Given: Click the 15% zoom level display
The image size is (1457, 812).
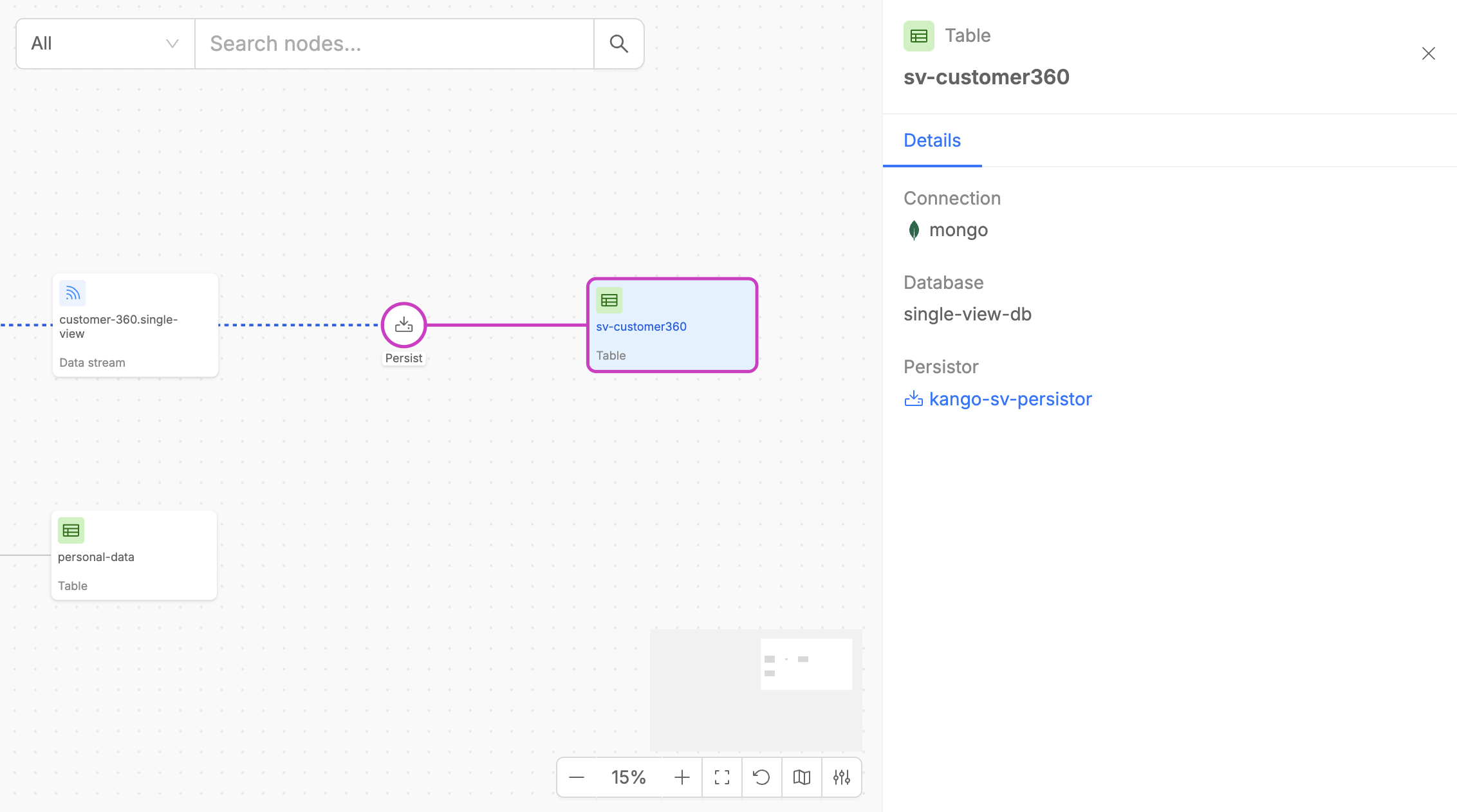Looking at the screenshot, I should pos(628,777).
